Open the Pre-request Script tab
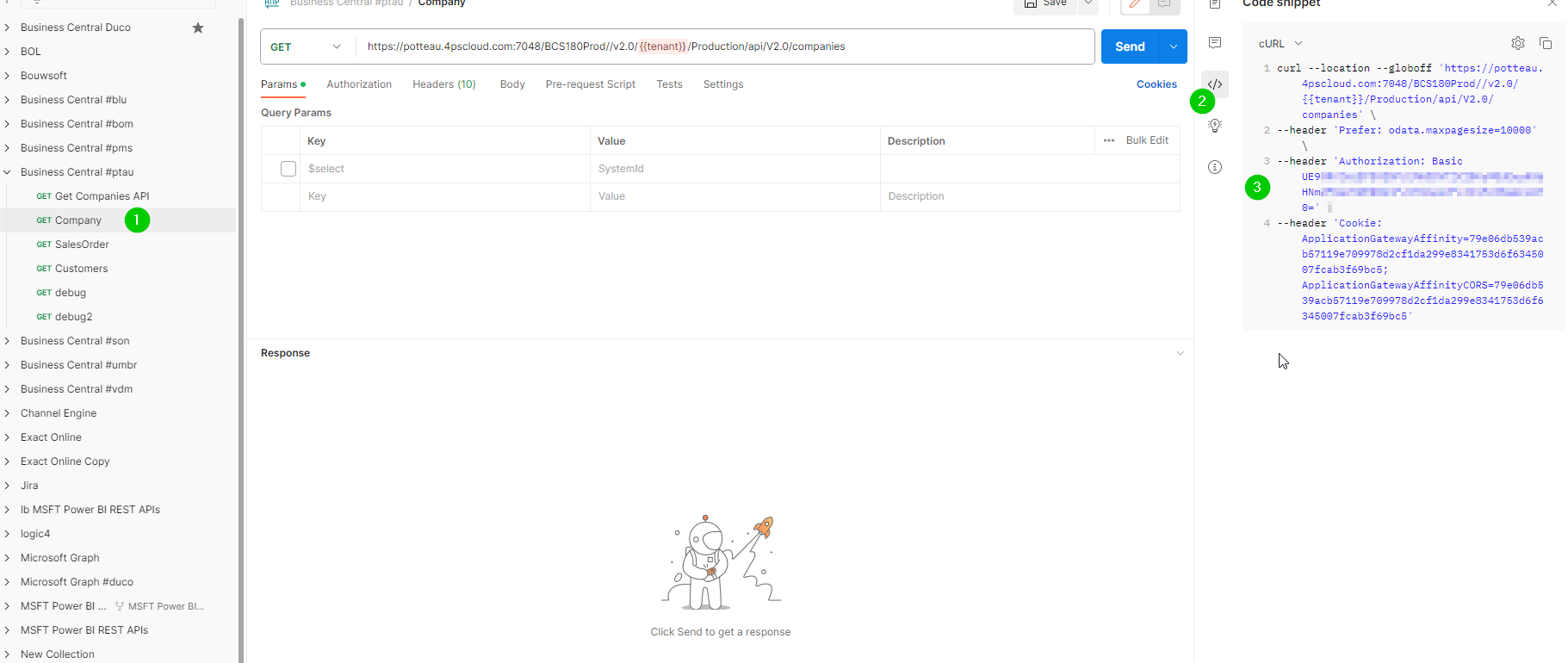The image size is (1568, 663). click(x=591, y=84)
